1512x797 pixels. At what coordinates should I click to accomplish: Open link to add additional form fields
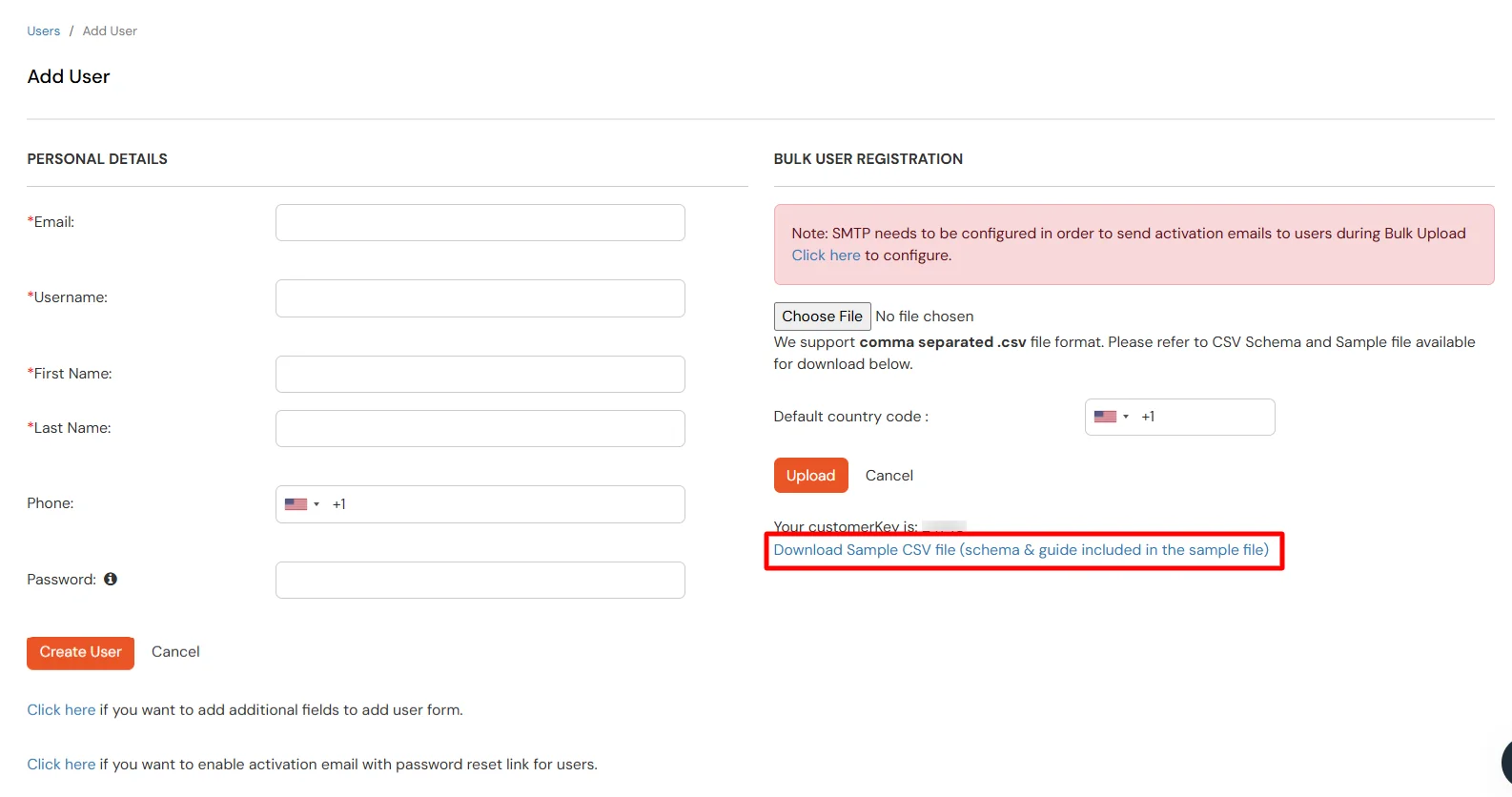[61, 710]
